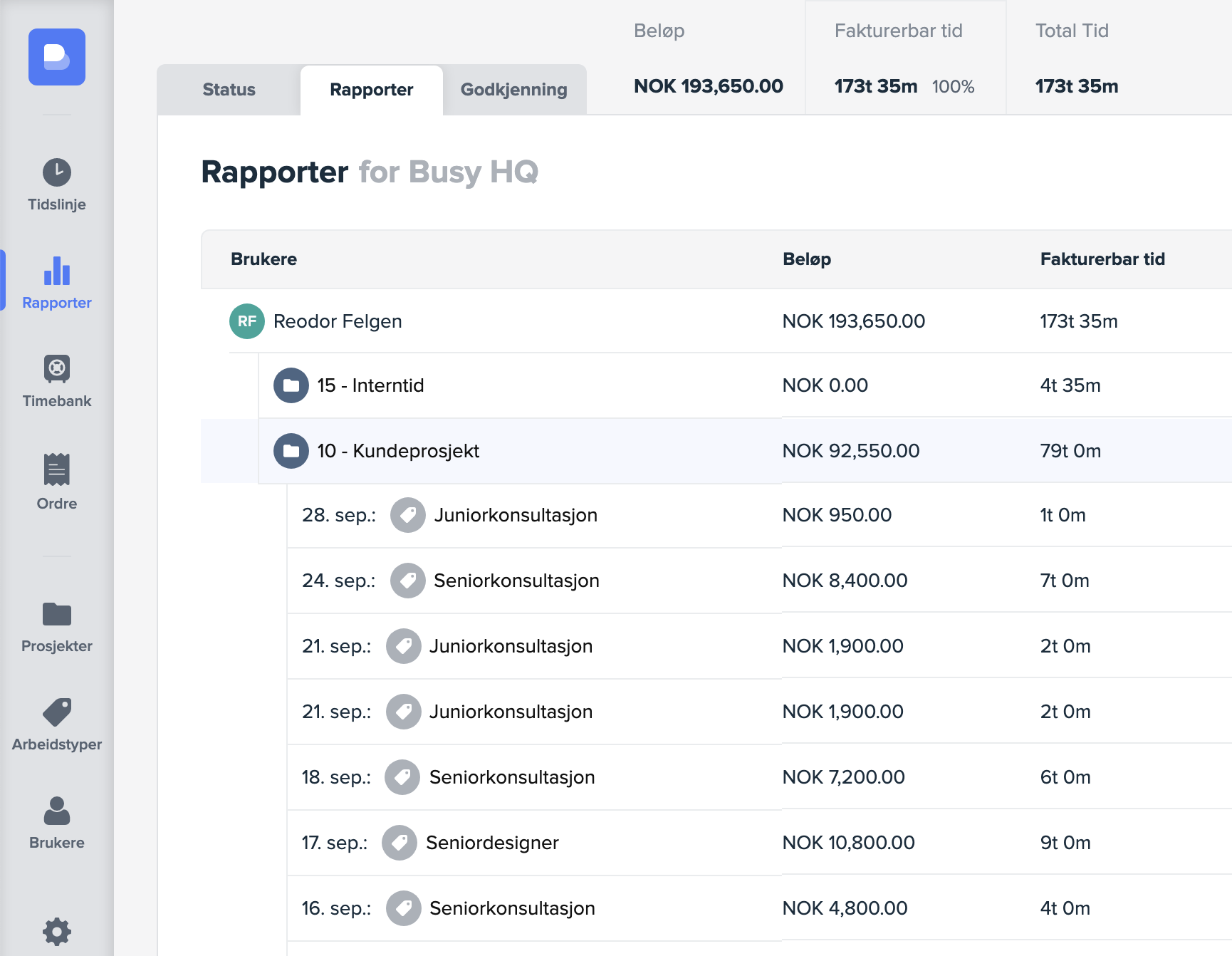Select the Rapporter tab
The height and width of the screenshot is (956, 1232).
click(372, 90)
